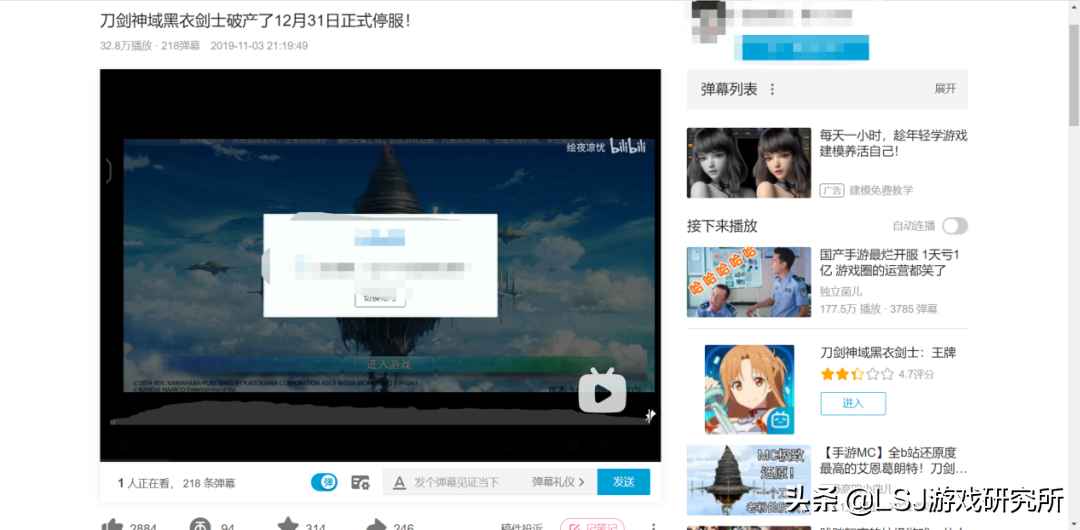Click the 记笔记 notes button
Viewport: 1080px width, 530px height.
pos(591,524)
